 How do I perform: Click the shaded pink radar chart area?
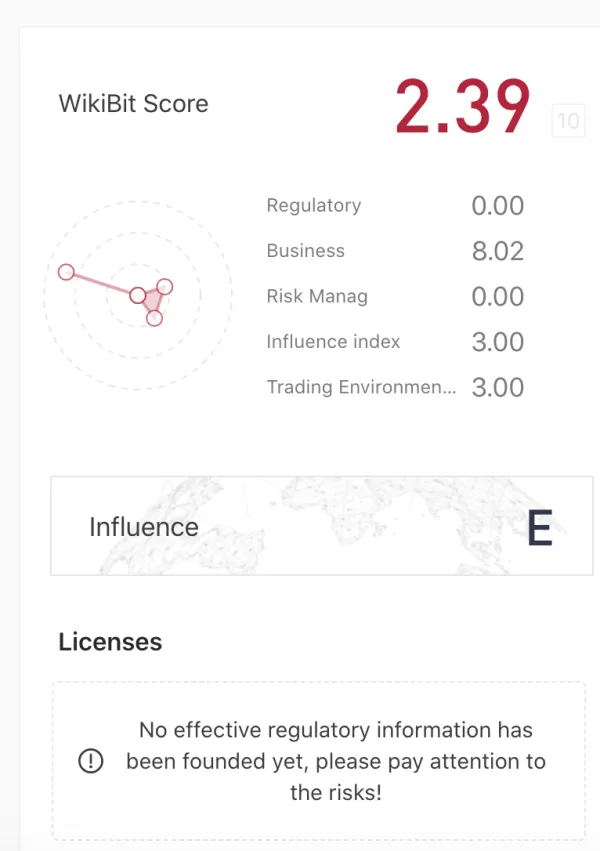[x=153, y=301]
